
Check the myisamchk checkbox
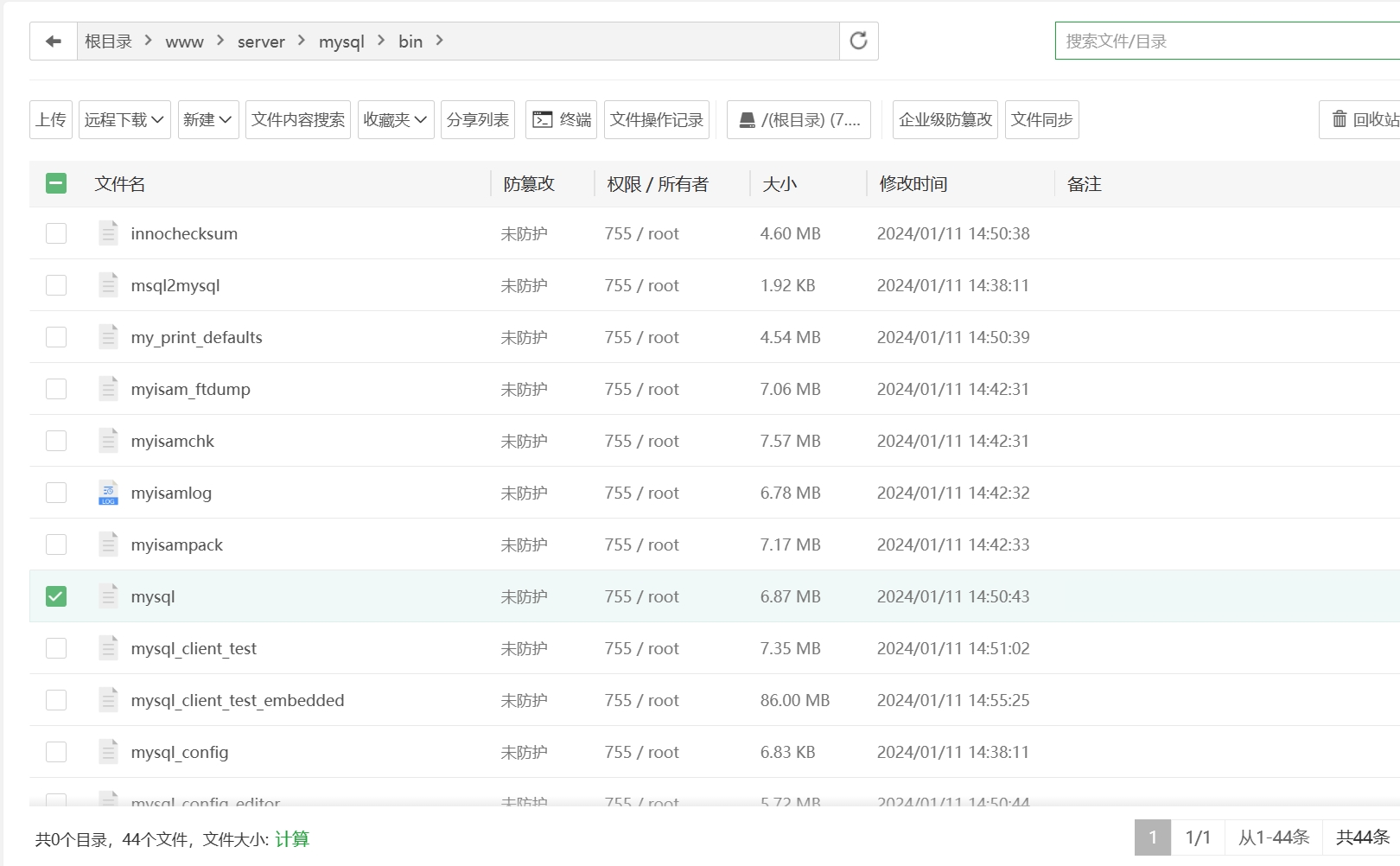56,441
